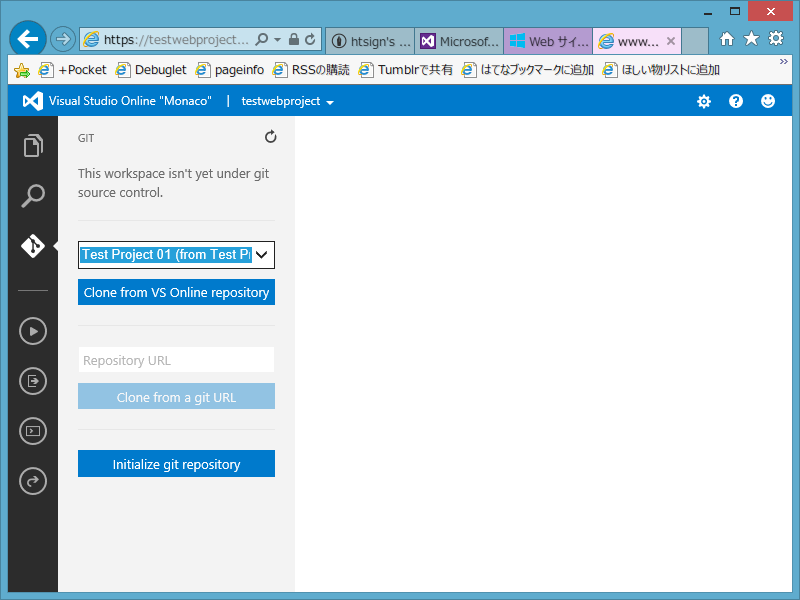This screenshot has width=800, height=600.
Task: Click the Output panel icon in sidebar
Action: click(x=33, y=381)
